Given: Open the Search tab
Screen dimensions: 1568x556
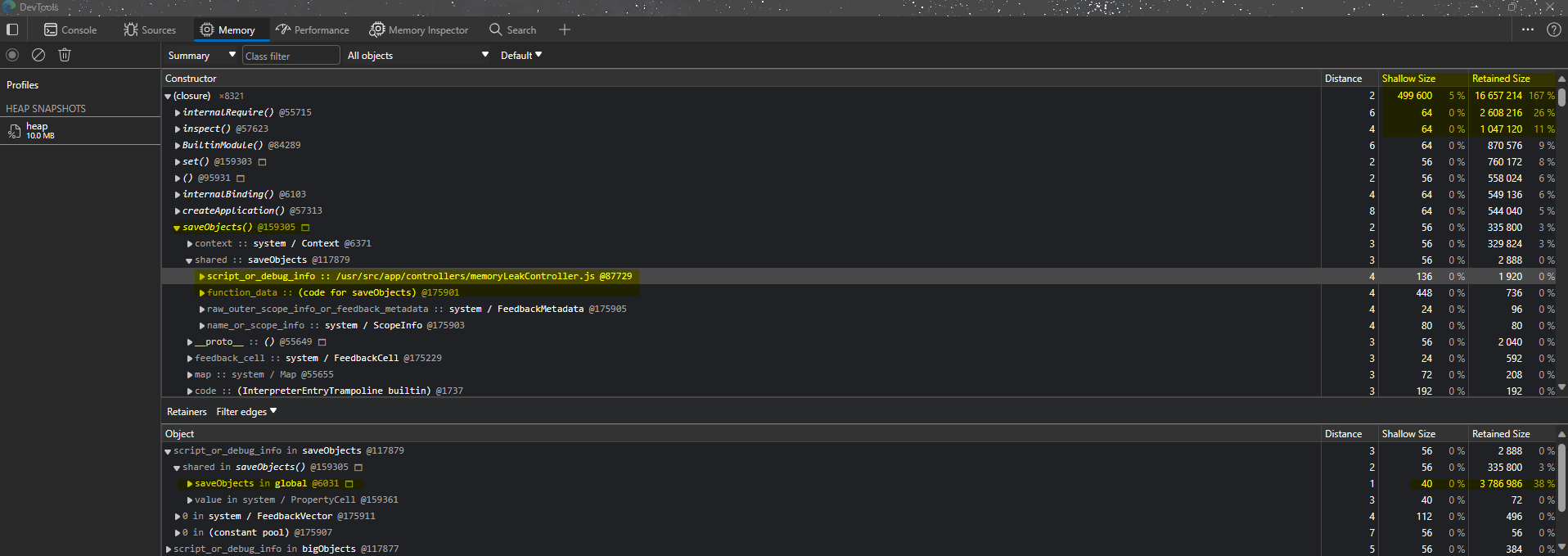Looking at the screenshot, I should pyautogui.click(x=513, y=29).
